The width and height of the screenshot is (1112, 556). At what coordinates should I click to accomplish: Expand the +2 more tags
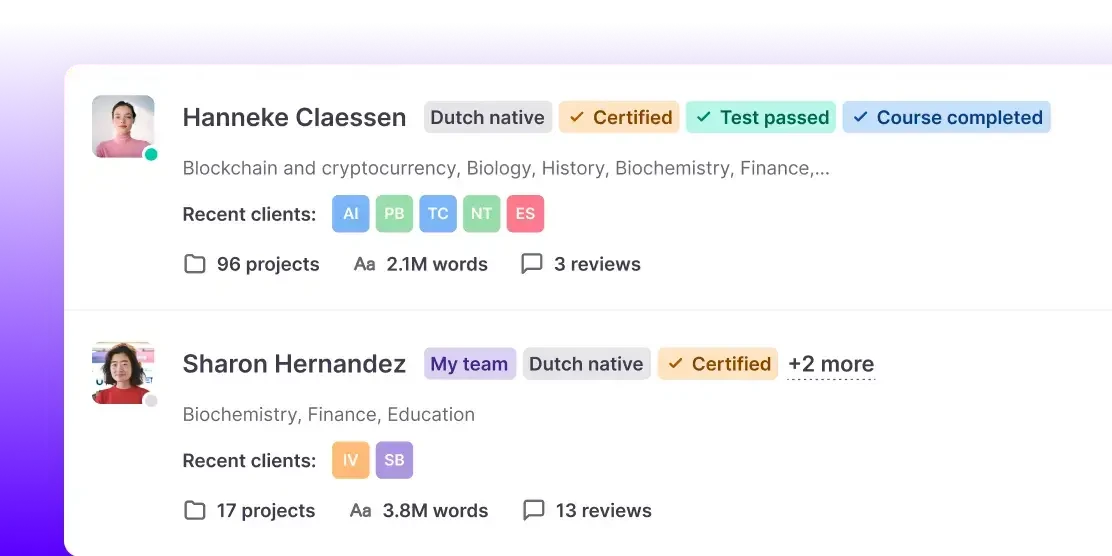(831, 364)
